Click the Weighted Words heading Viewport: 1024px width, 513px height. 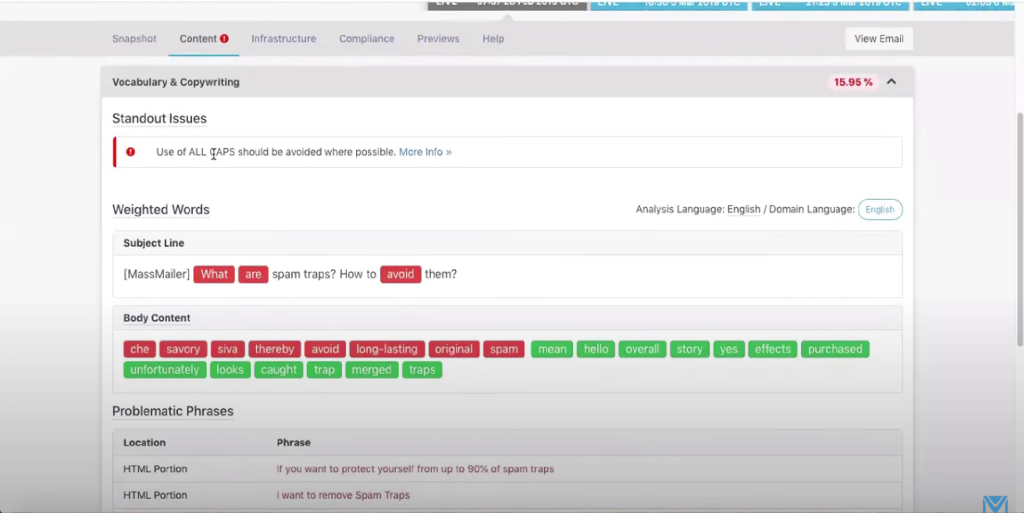161,210
